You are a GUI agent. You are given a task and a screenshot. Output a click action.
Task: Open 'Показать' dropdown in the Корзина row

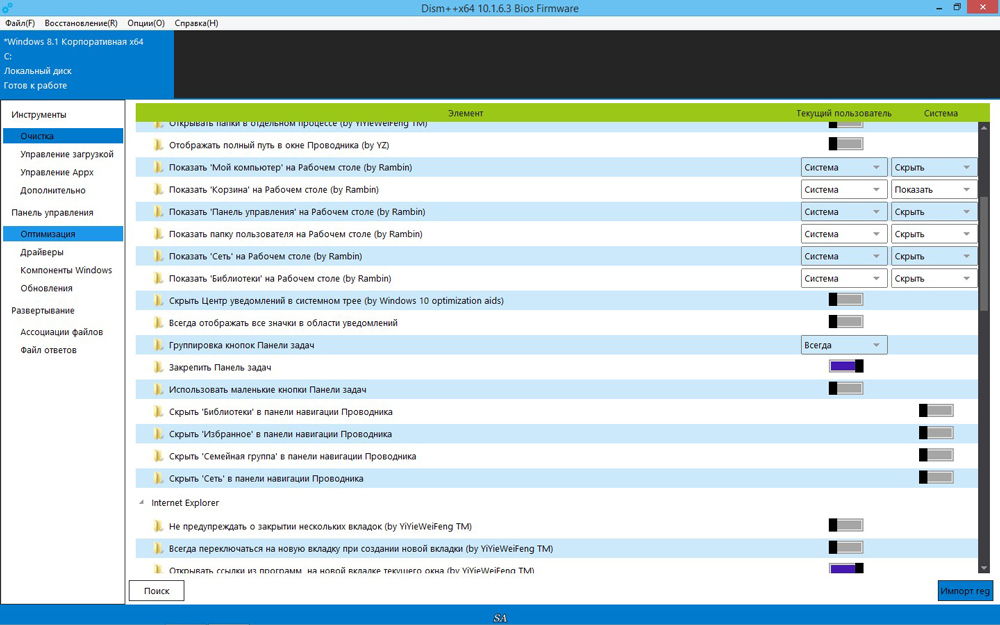[x=934, y=189]
